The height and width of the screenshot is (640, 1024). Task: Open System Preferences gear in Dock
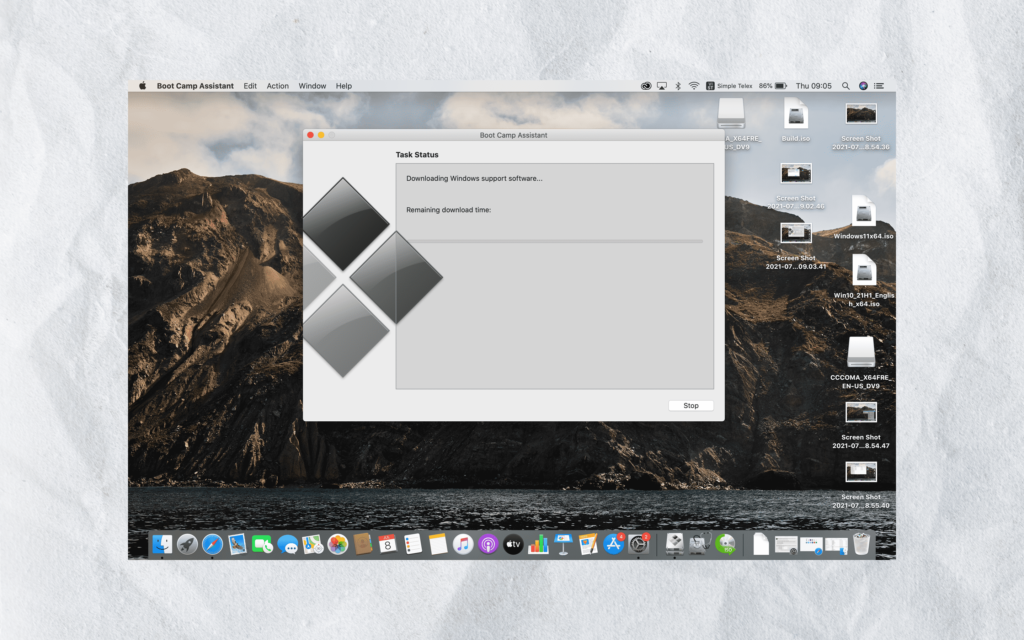(638, 544)
